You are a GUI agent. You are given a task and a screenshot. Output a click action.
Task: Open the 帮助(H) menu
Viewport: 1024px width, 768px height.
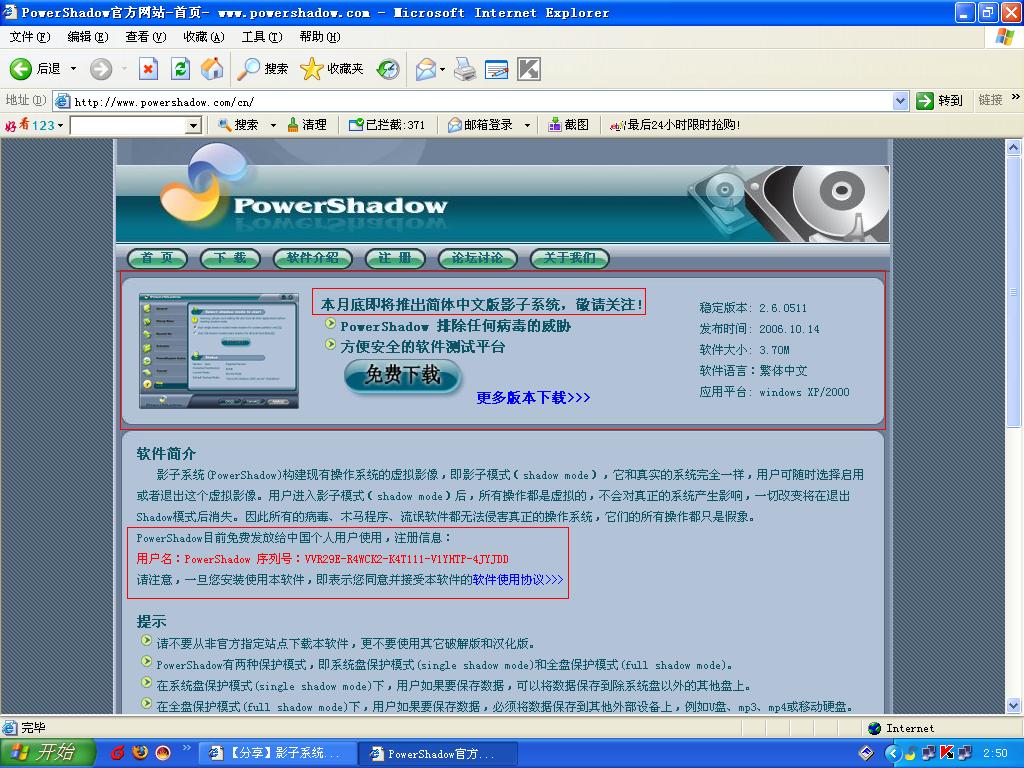tap(320, 37)
